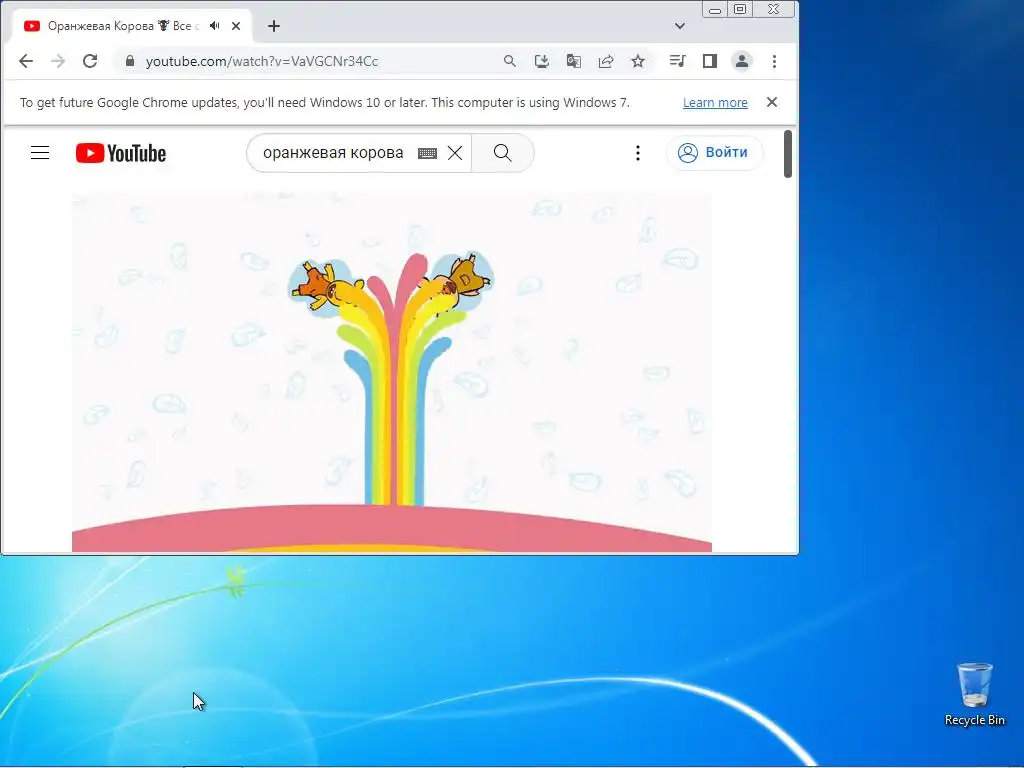Bookmark this tab with the star icon

click(x=638, y=61)
